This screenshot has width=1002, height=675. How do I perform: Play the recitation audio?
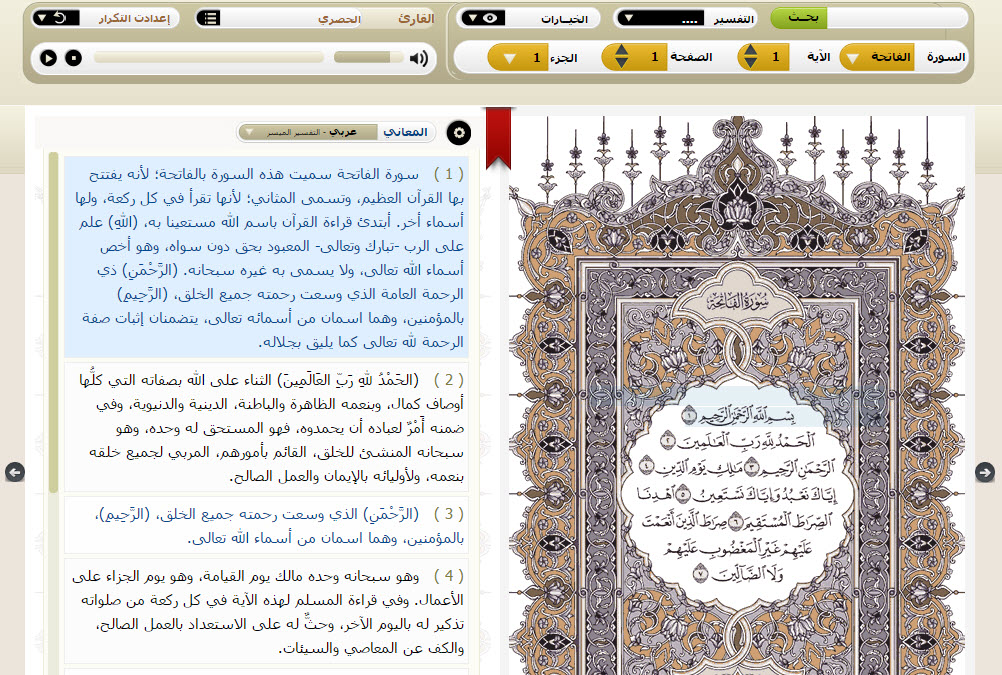pyautogui.click(x=48, y=58)
